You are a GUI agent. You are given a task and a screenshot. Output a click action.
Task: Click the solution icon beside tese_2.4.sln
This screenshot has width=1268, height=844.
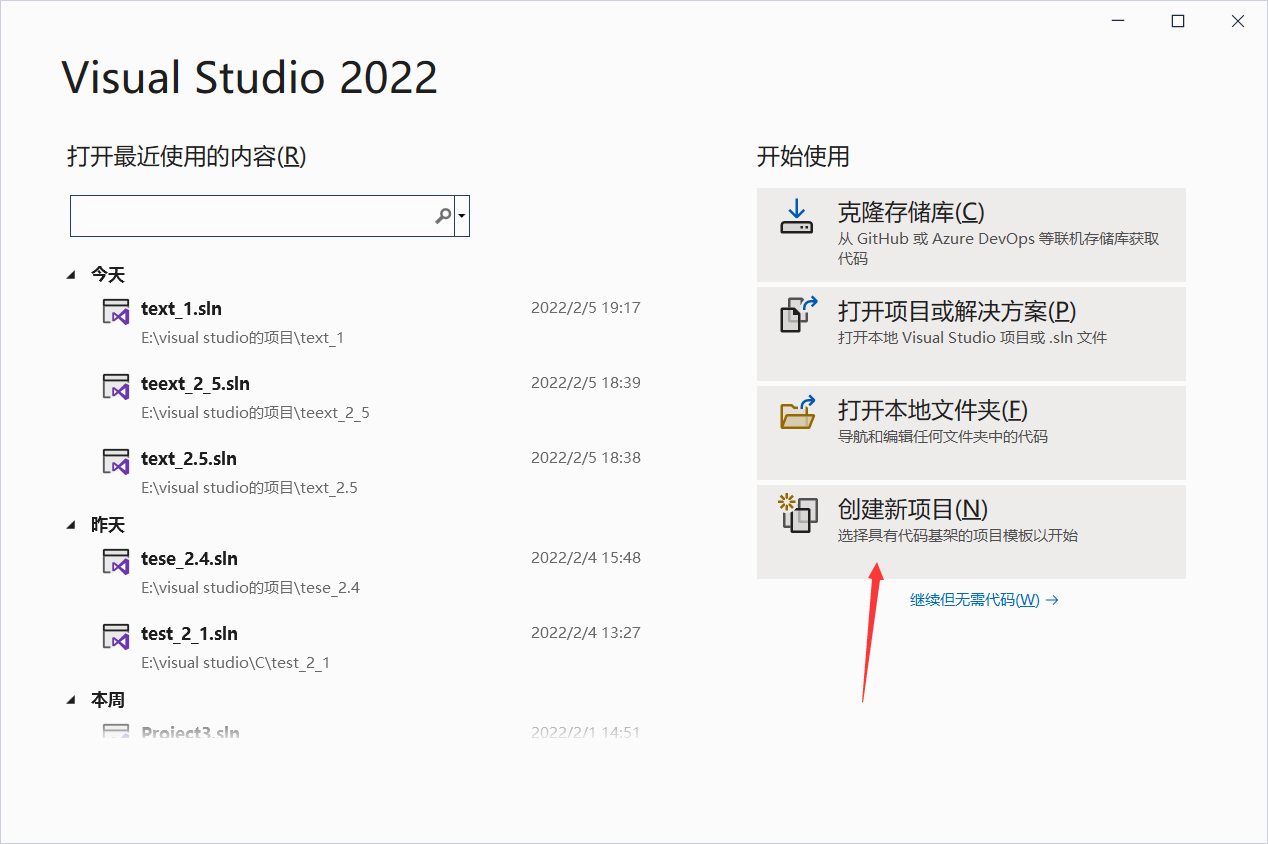[116, 561]
